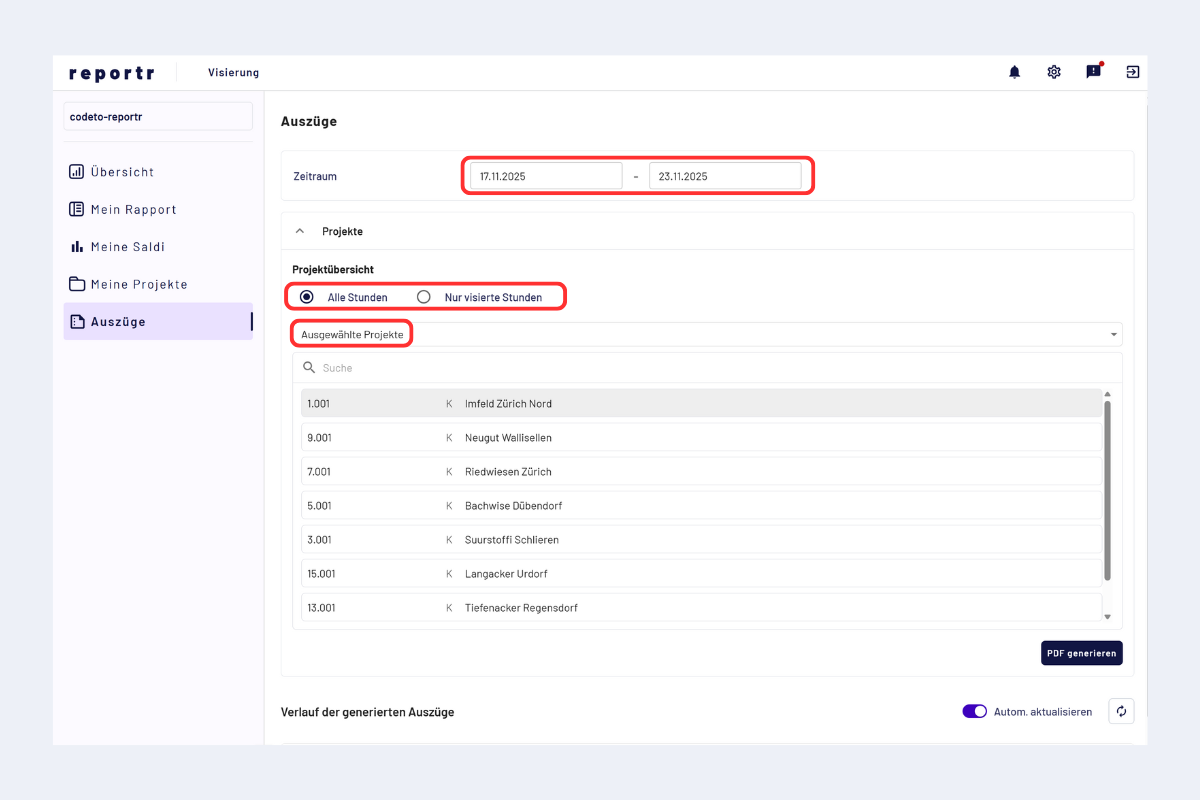The width and height of the screenshot is (1200, 800).
Task: Open settings via the gear icon
Action: (x=1054, y=72)
